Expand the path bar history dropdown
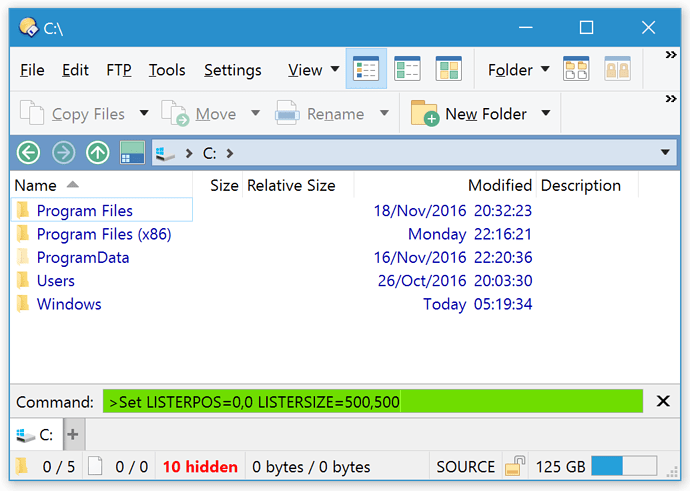This screenshot has width=690, height=491. coord(665,153)
